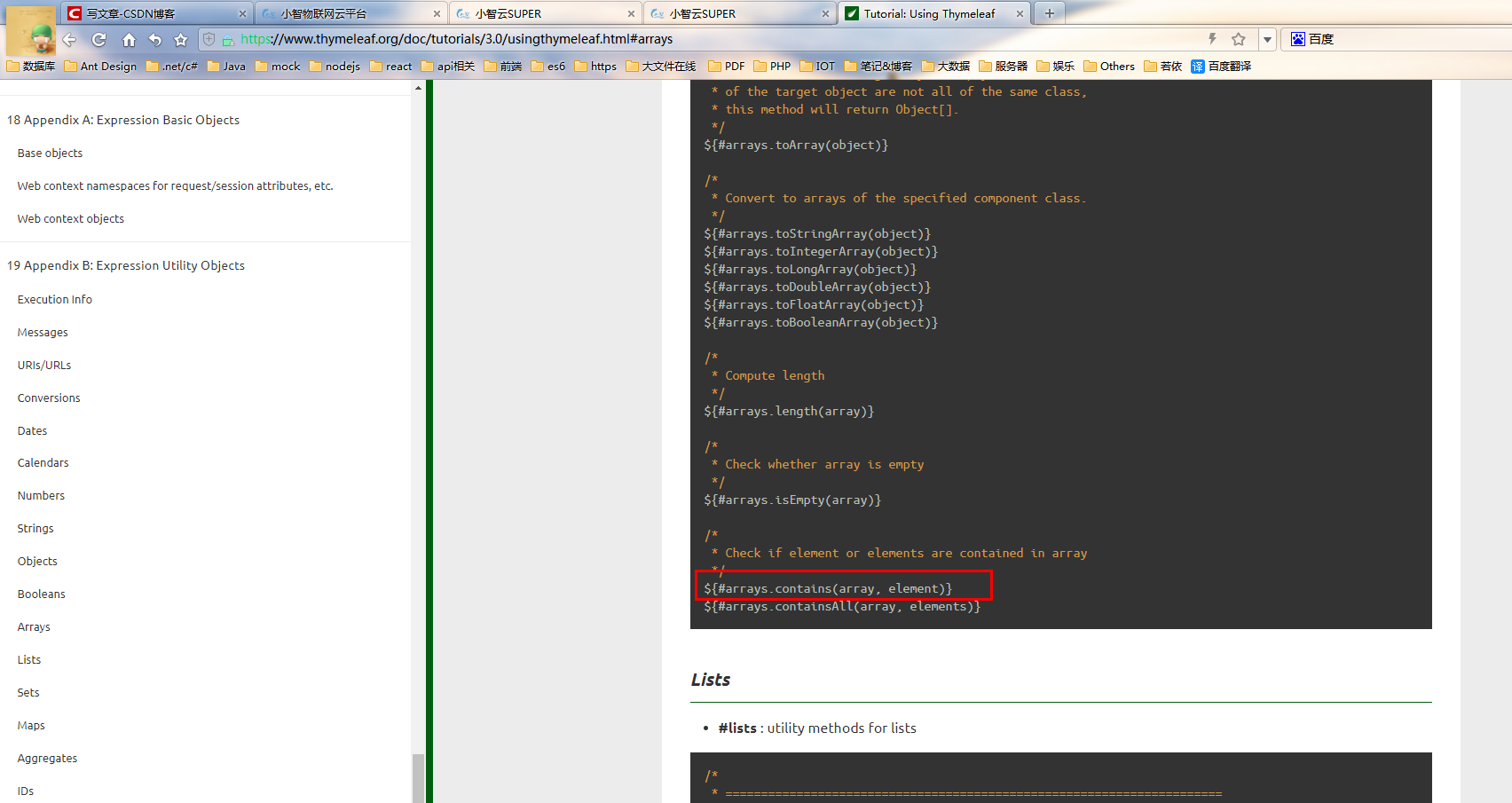Open react bookmark folder
The height and width of the screenshot is (803, 1512).
click(x=390, y=66)
